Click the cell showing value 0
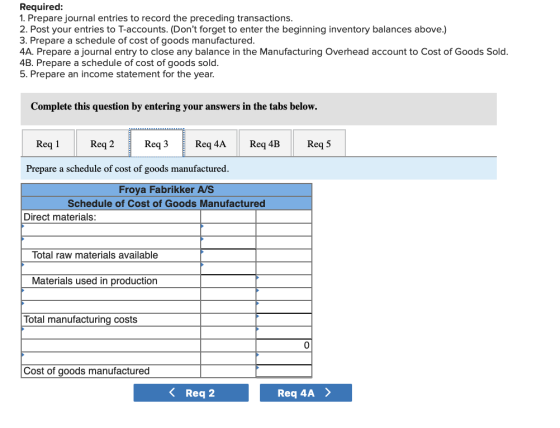560x428 pixels. point(284,345)
